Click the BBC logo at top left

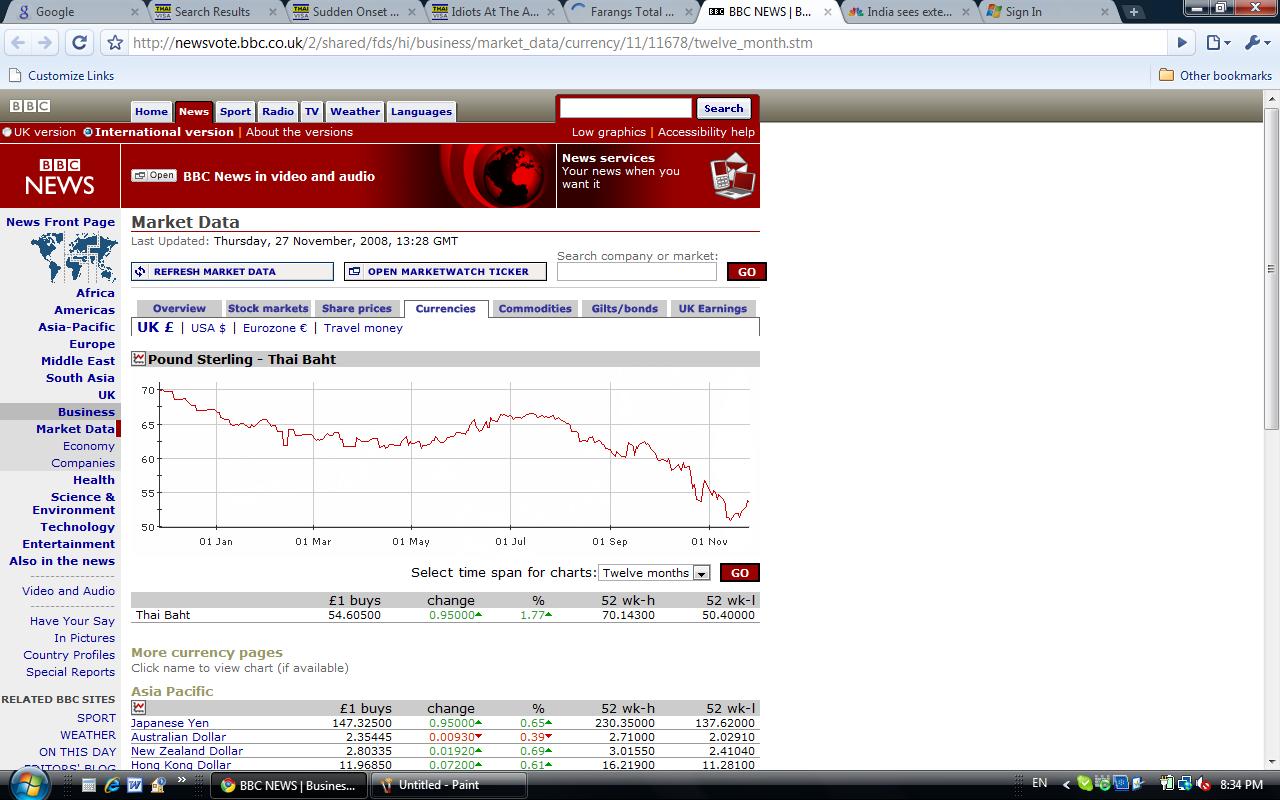(30, 106)
